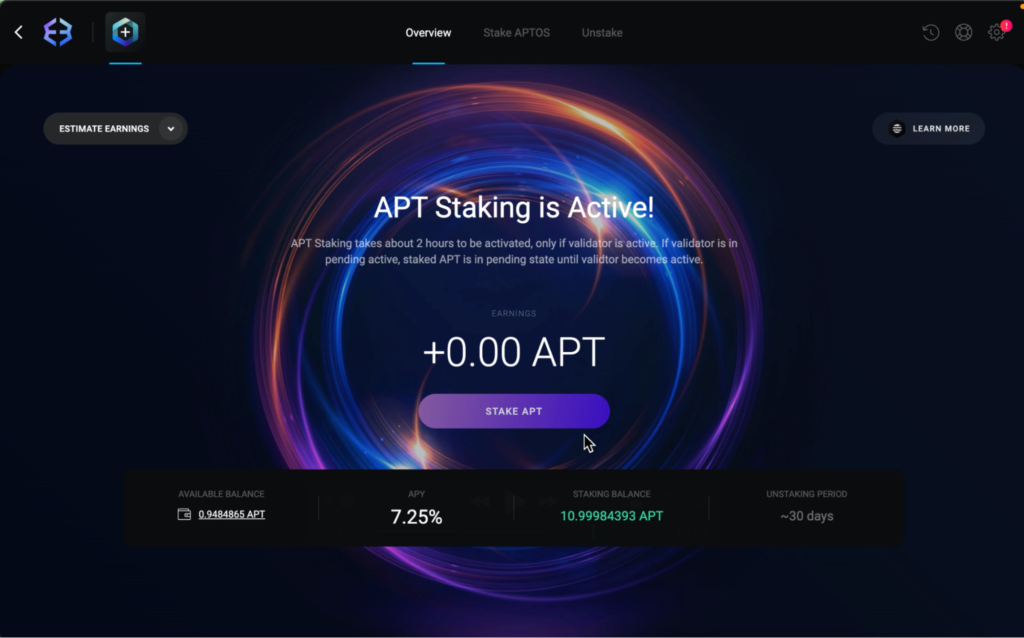Select the hexagon plus staking app icon

click(x=125, y=32)
